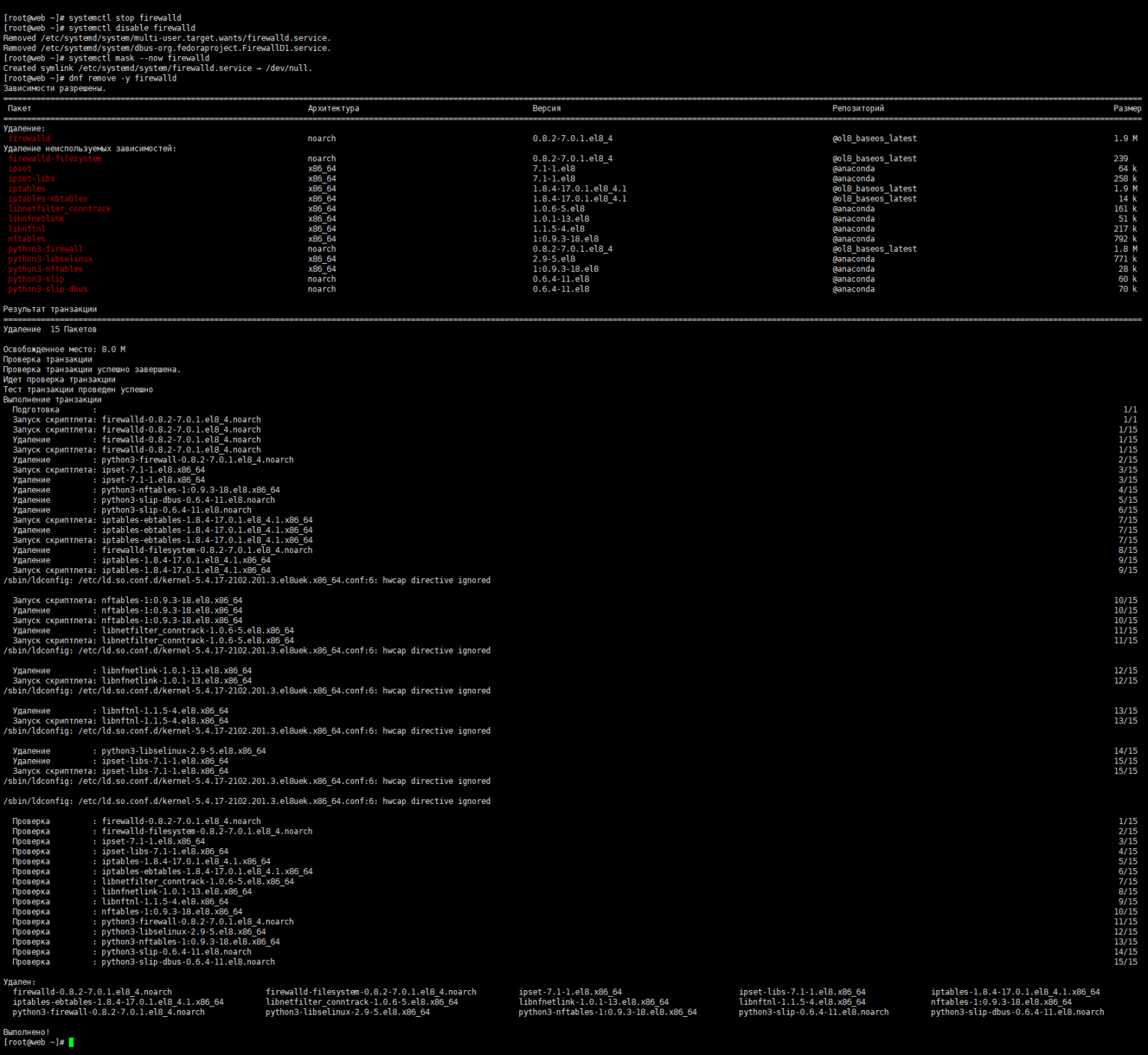Click the Выполнено! completion message
The width and height of the screenshot is (1148, 1055).
[x=26, y=1030]
